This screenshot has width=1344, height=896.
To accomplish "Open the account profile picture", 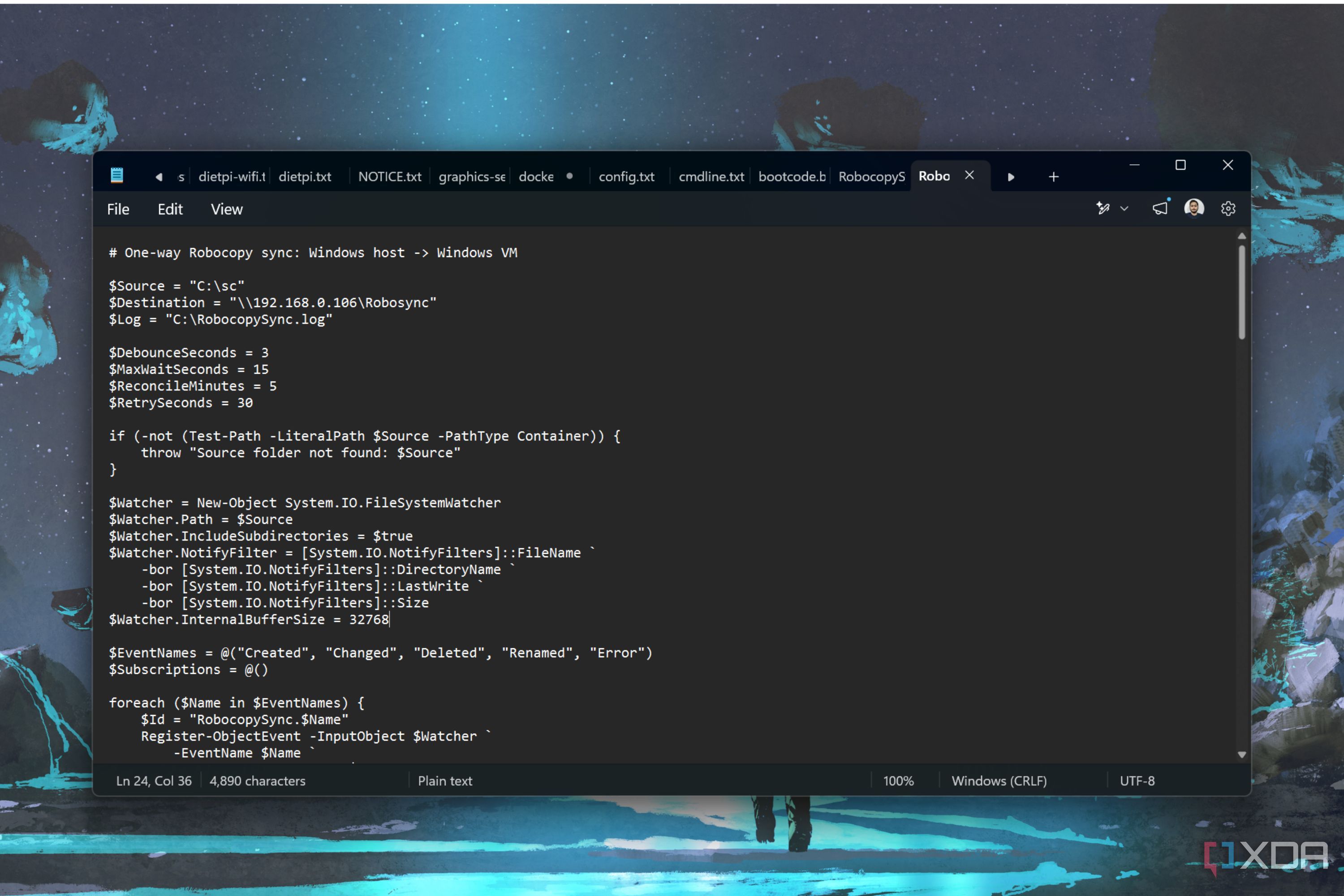I will point(1194,208).
